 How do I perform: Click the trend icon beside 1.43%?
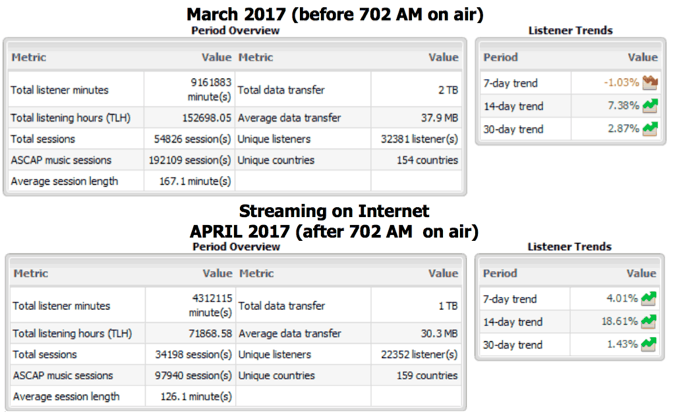coord(649,344)
